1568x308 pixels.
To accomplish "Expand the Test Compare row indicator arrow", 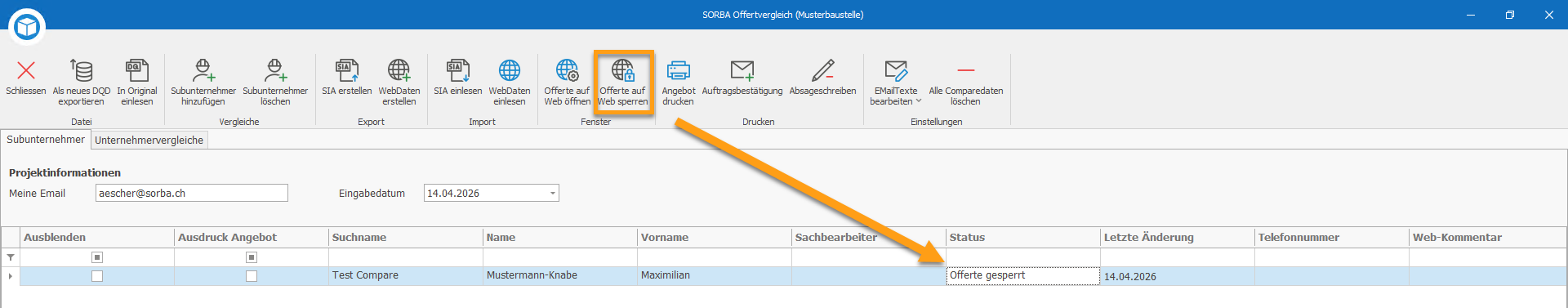I will (x=11, y=276).
